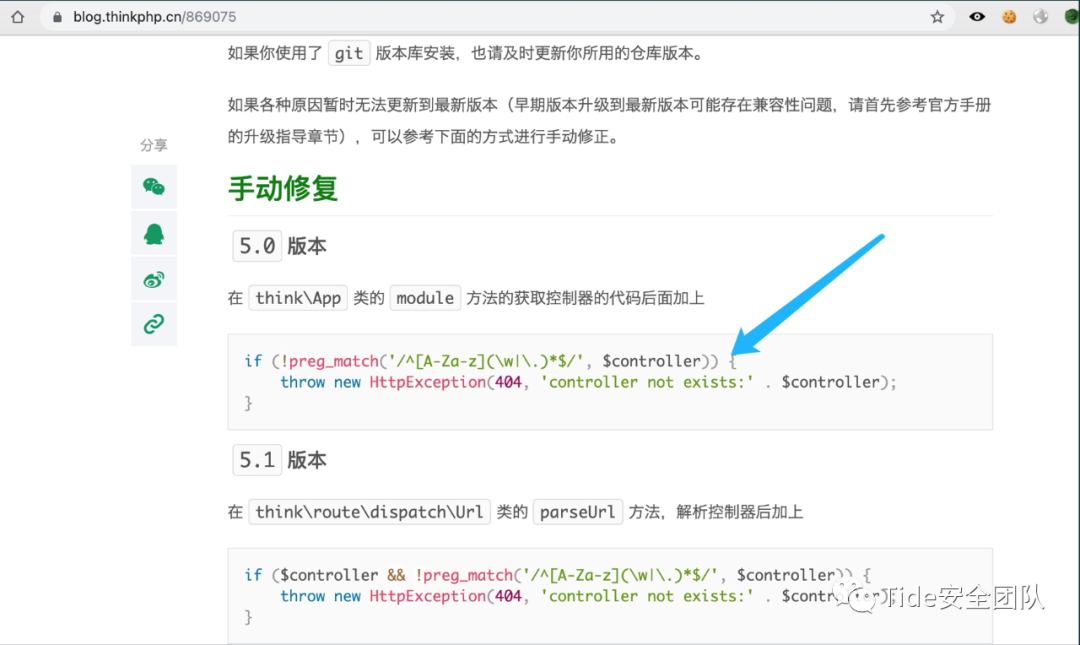Click the browser home icon
Image resolution: width=1080 pixels, height=645 pixels.
click(18, 17)
